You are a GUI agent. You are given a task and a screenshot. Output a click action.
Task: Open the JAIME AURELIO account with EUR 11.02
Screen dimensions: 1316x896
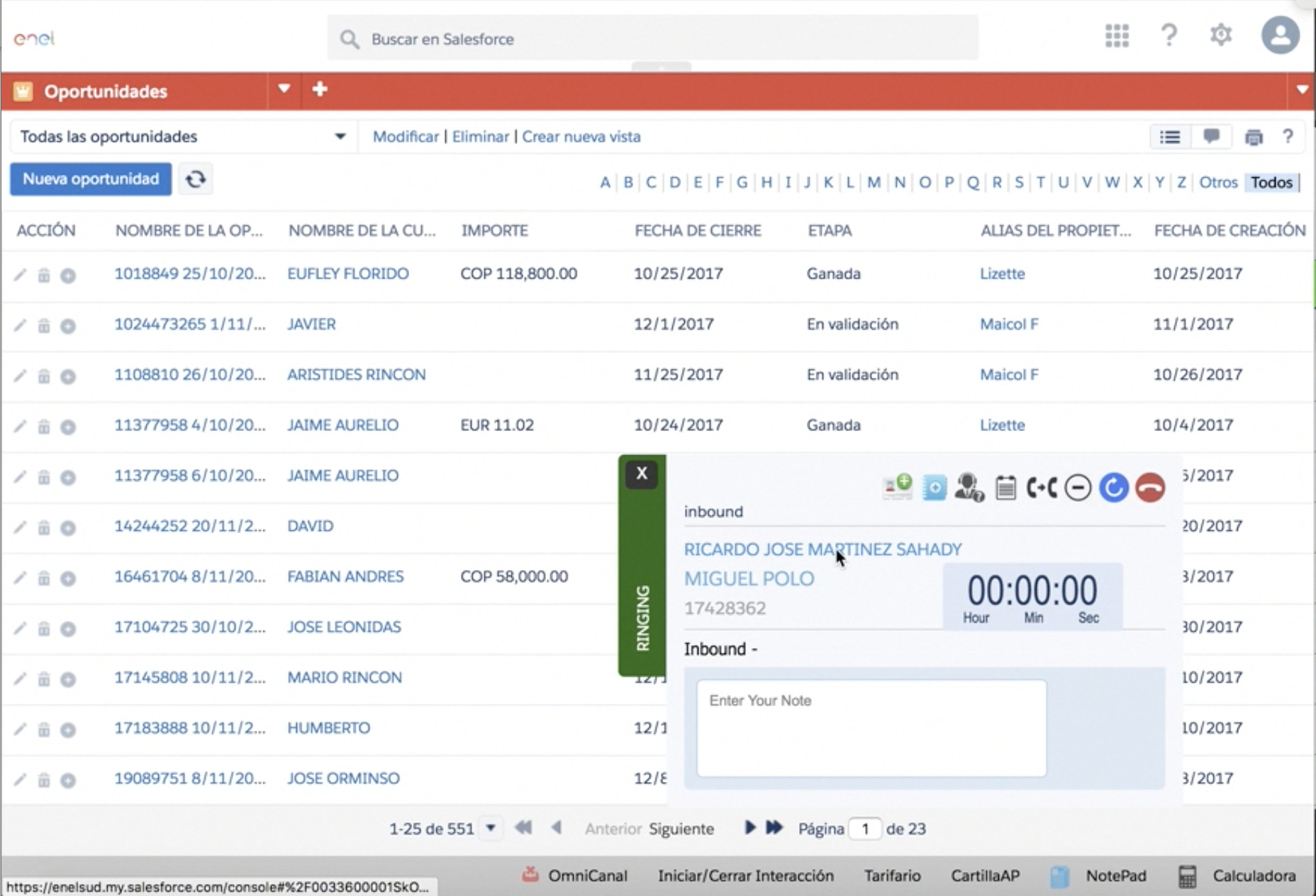pos(342,425)
